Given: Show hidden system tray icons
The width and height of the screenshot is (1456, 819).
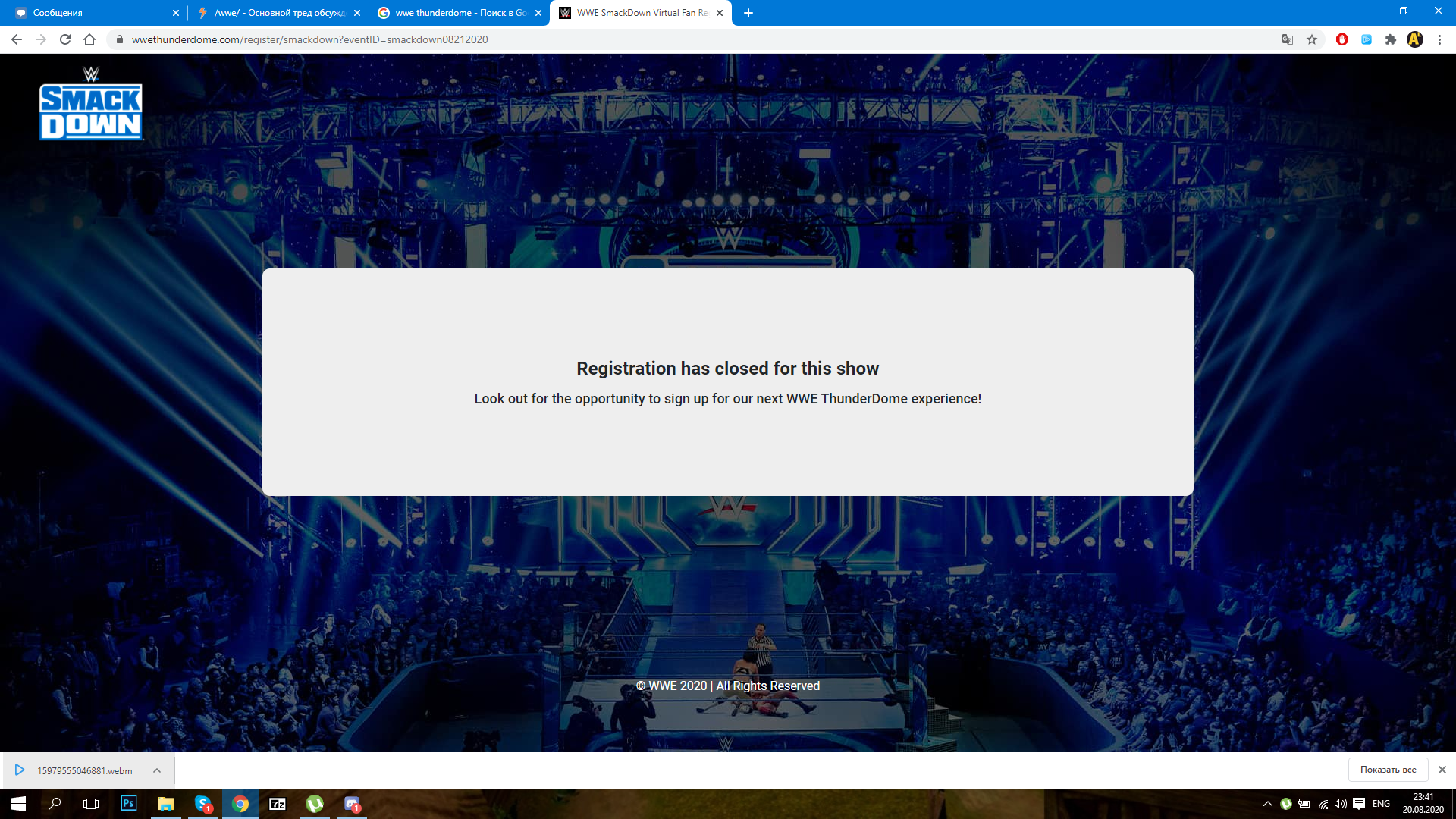Looking at the screenshot, I should 1267,804.
